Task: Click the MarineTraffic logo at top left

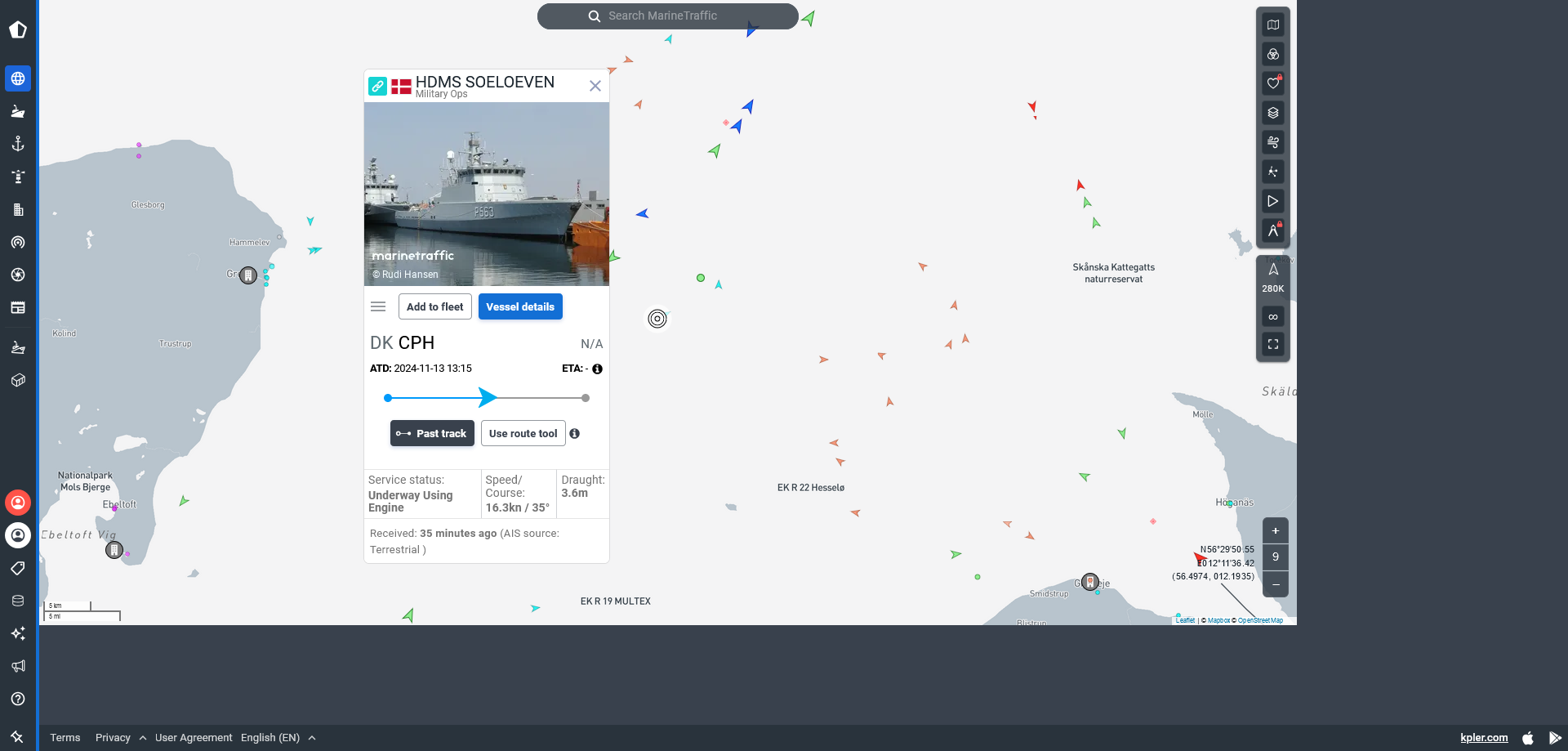Action: point(18,30)
